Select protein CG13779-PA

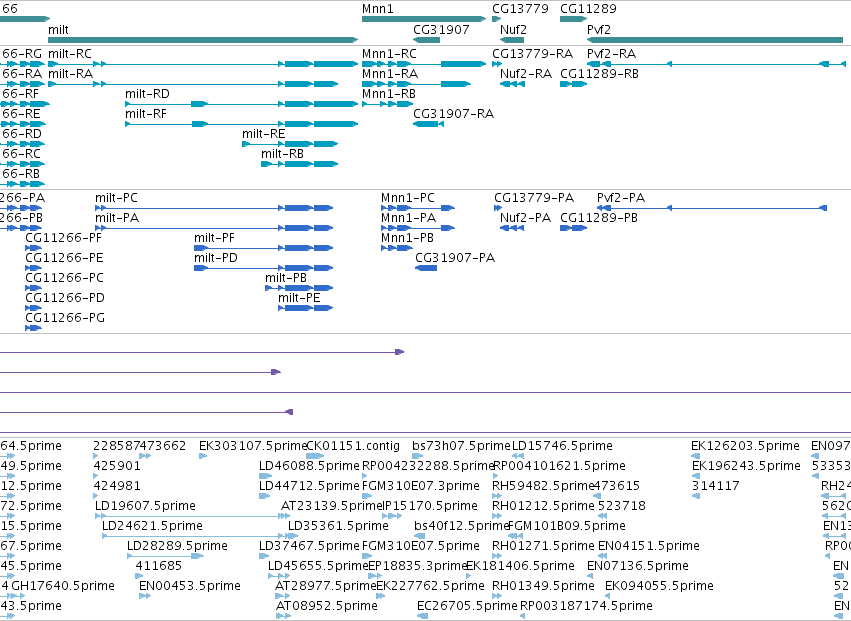534,198
